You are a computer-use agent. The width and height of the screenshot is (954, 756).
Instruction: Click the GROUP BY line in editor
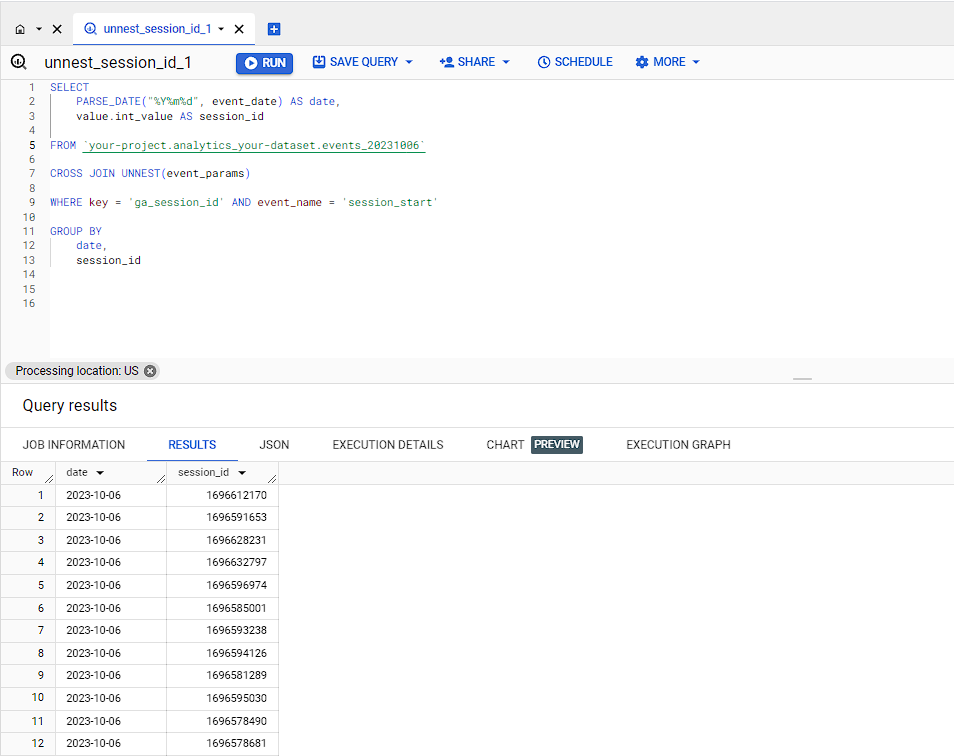[x=76, y=231]
